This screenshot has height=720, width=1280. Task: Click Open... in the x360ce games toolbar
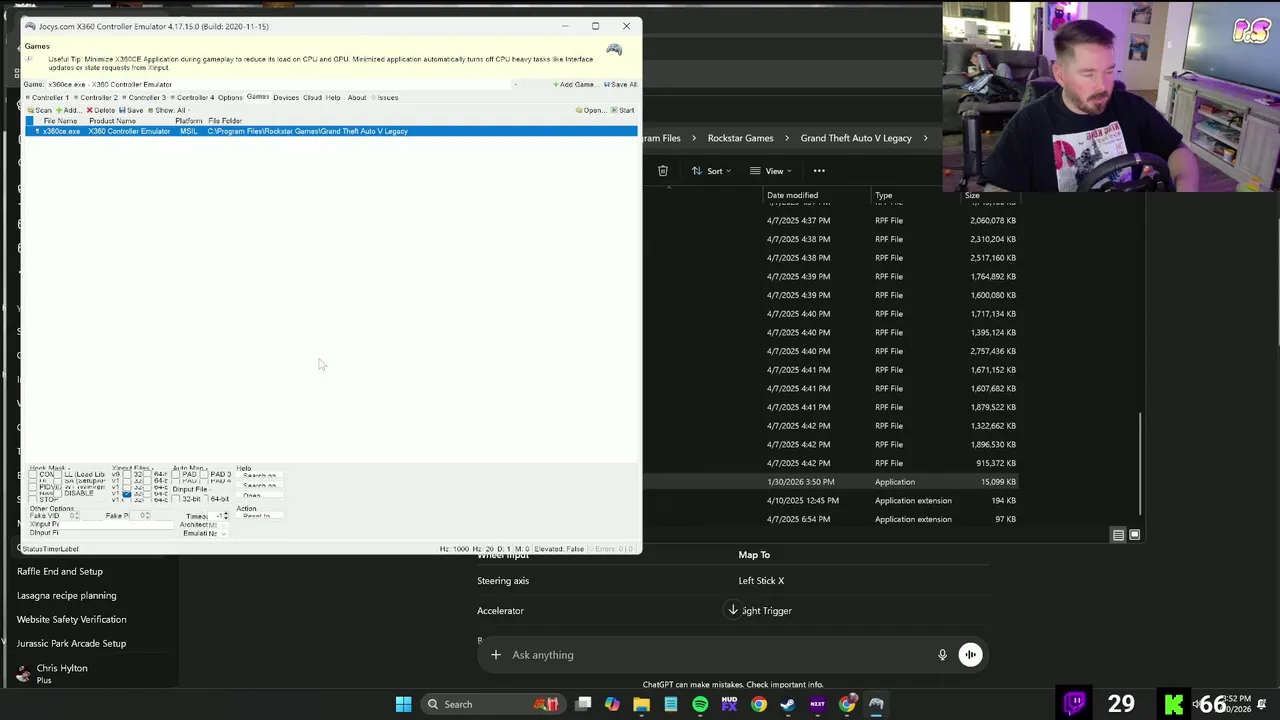point(591,110)
